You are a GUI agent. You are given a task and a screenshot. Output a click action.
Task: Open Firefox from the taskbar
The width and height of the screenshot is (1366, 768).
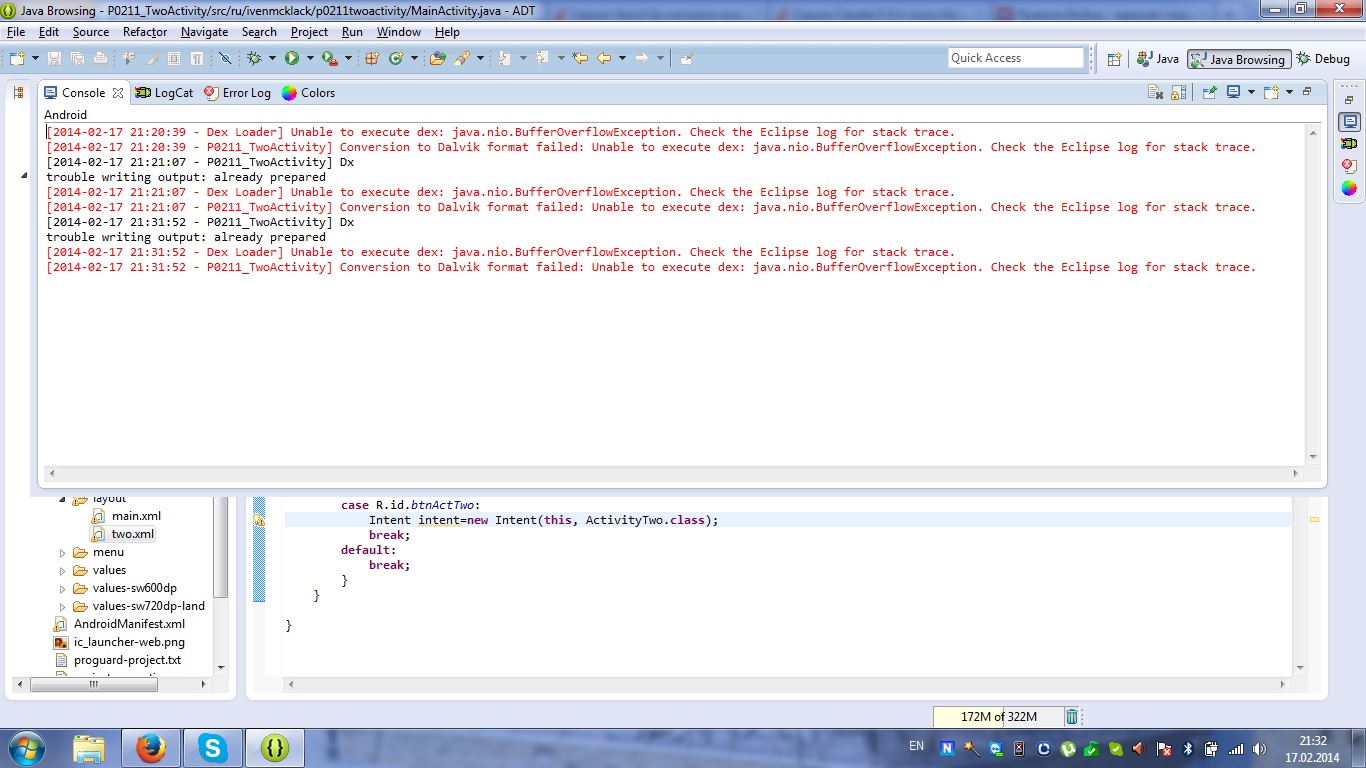coord(151,748)
